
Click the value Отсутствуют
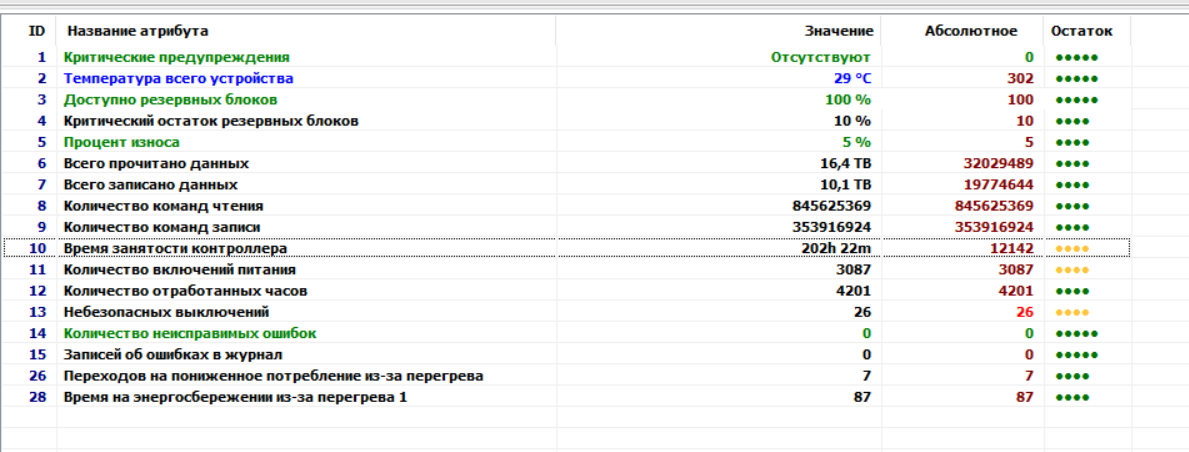tap(820, 57)
